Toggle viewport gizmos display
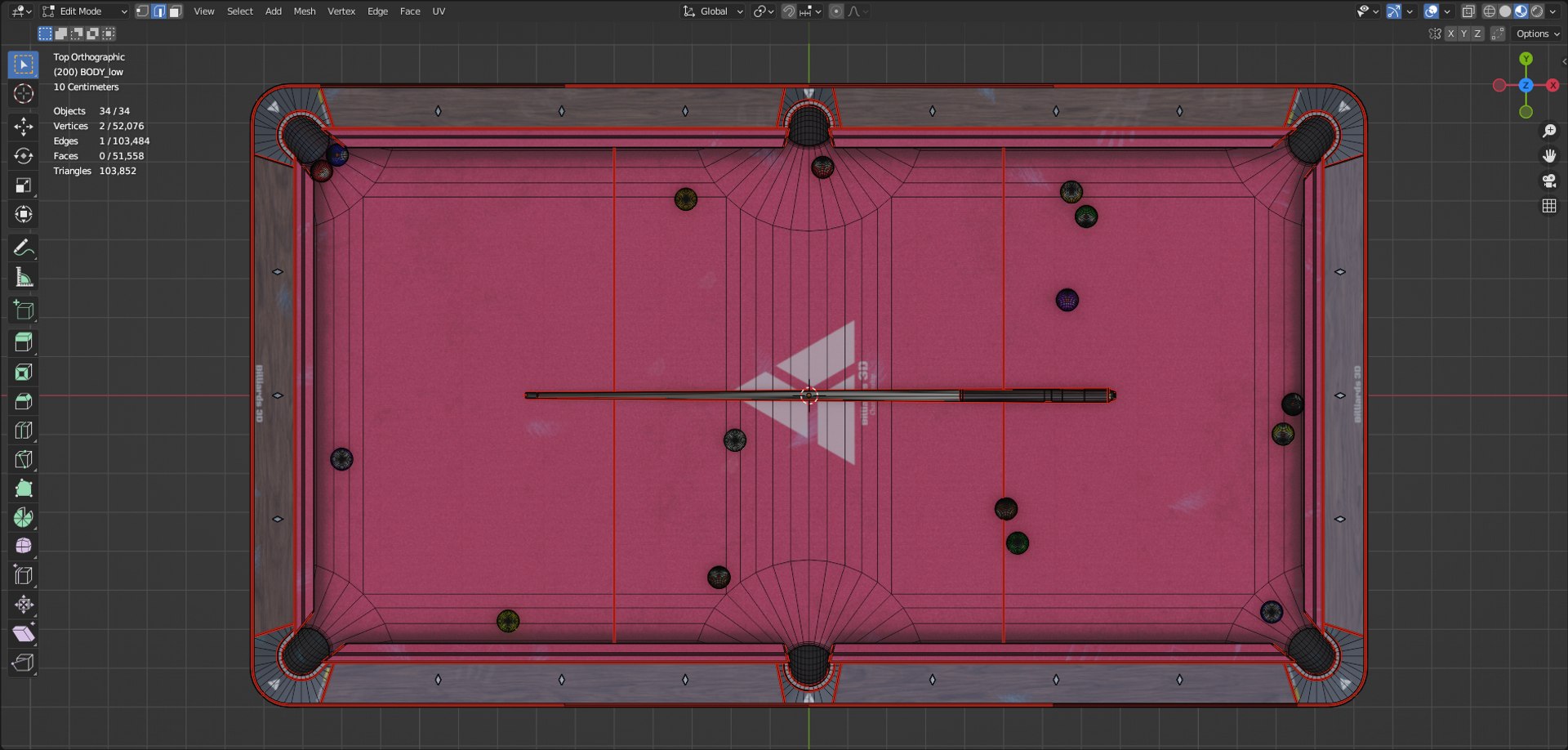 click(x=1393, y=11)
